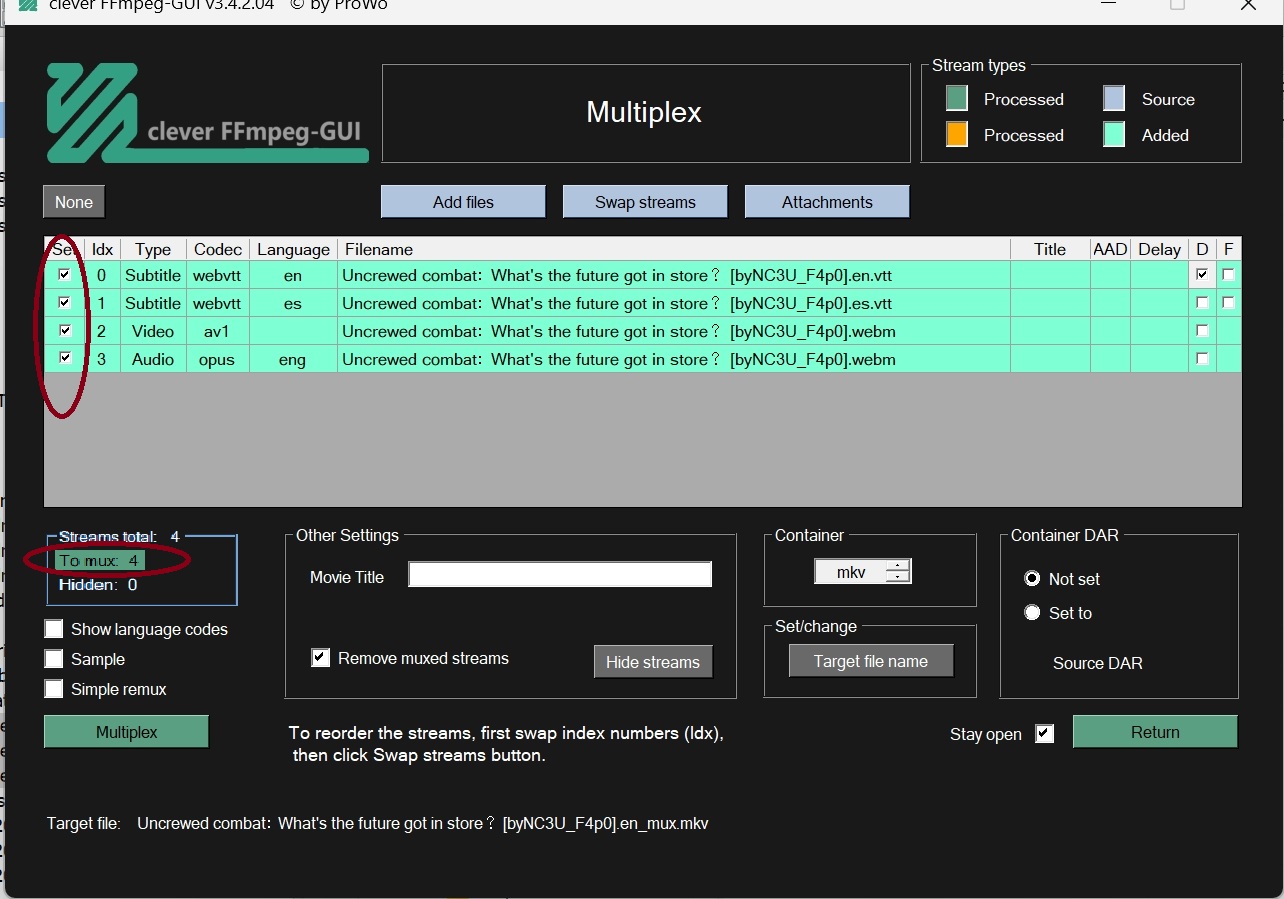Click the opus codec cell

[218, 359]
